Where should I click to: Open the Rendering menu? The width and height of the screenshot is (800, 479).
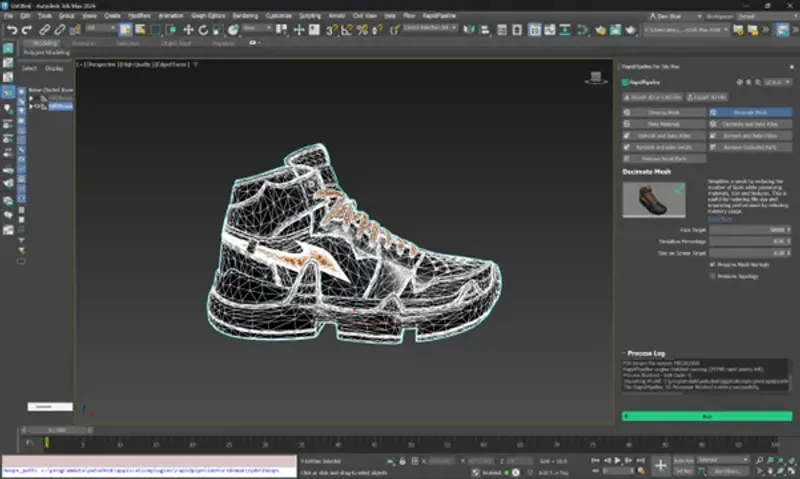pyautogui.click(x=245, y=16)
